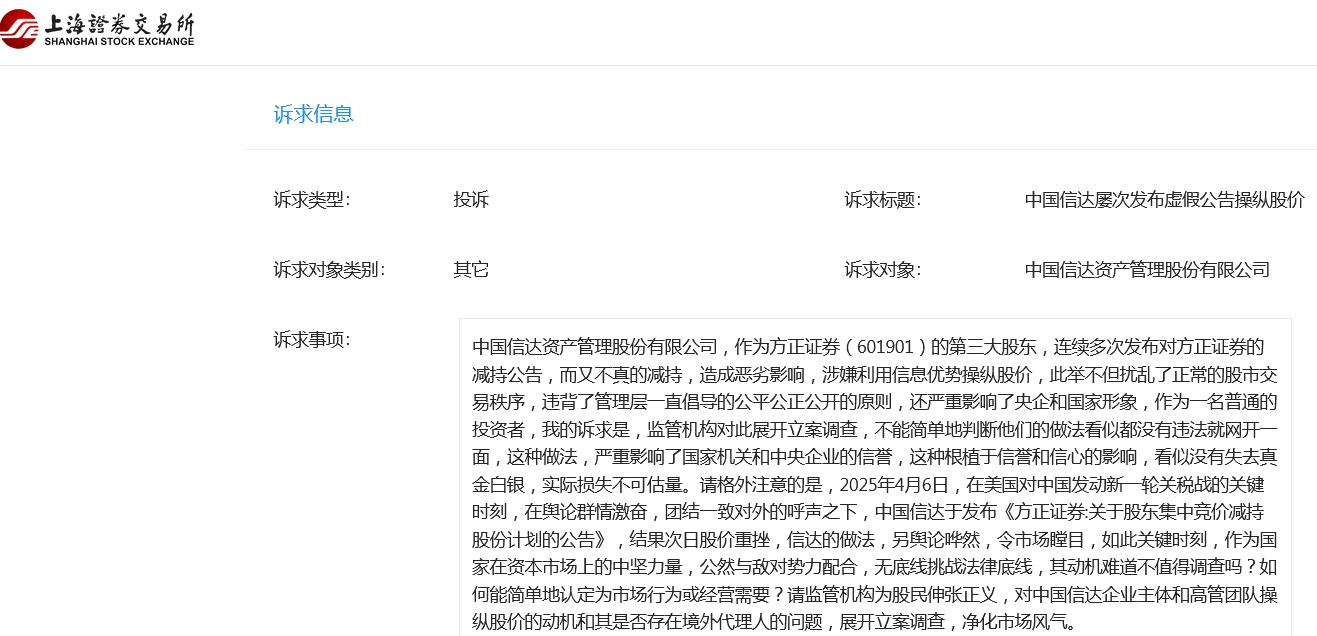Viewport: 1317px width, 636px height.
Task: Click 中国信达资产管理股份有限公司 in the 诉求对象 row
Action: [x=1147, y=270]
